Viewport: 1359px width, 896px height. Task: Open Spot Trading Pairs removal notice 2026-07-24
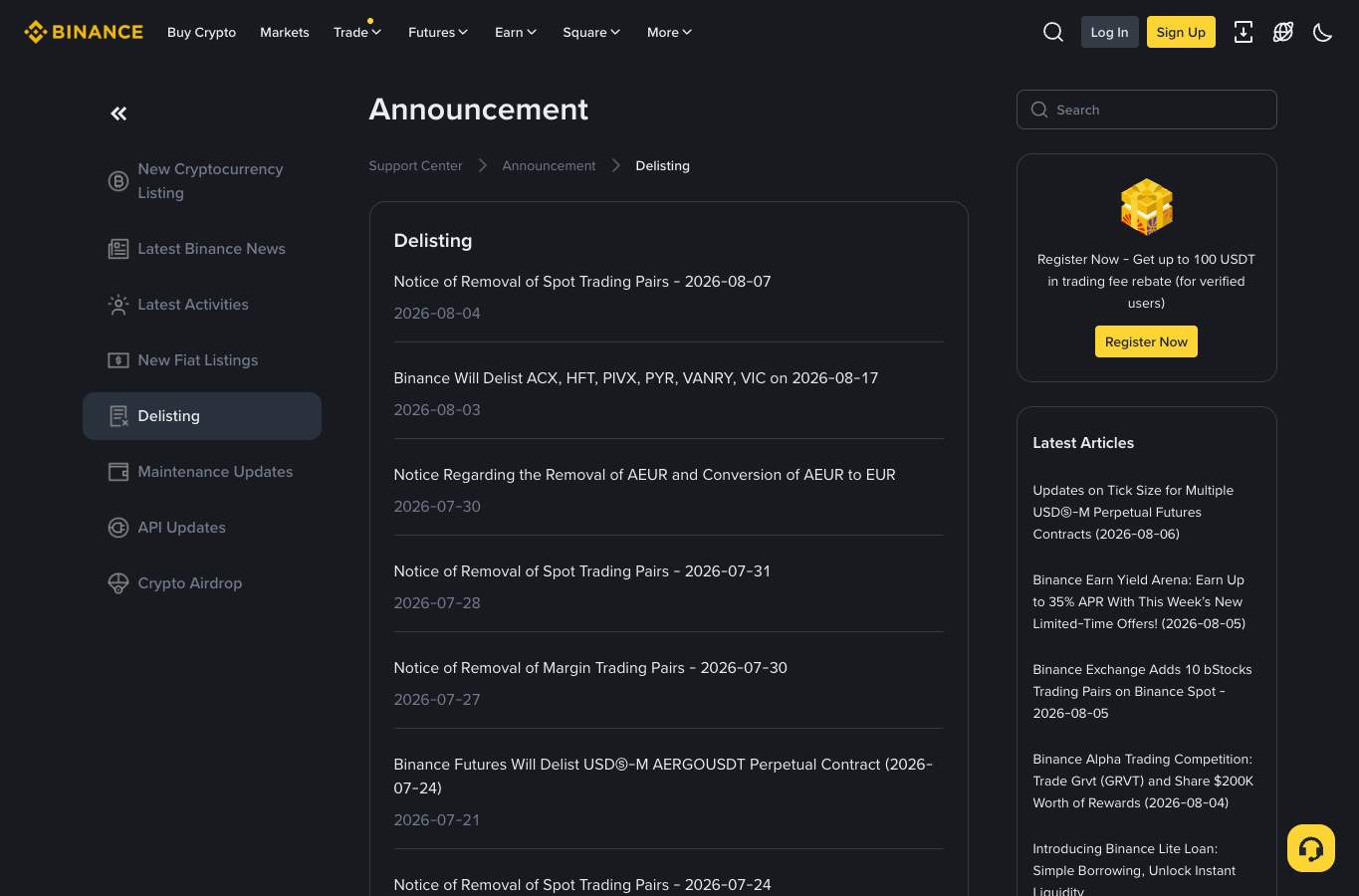click(x=582, y=885)
